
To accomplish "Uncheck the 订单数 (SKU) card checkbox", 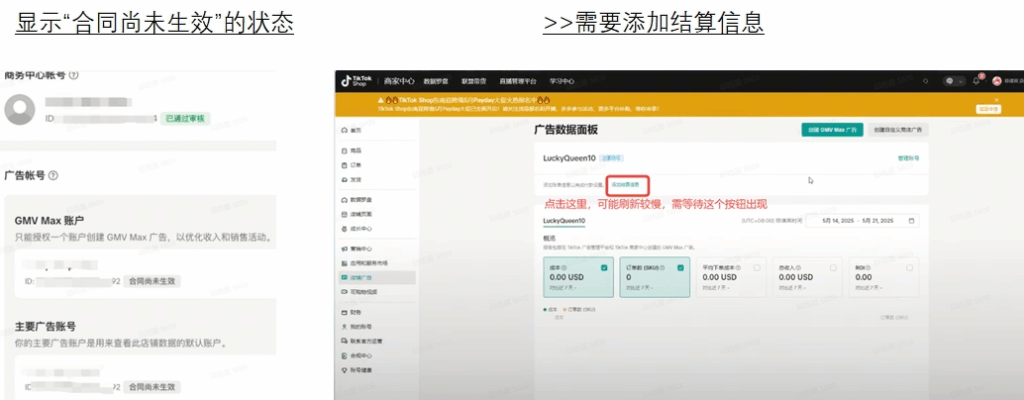I will pyautogui.click(x=680, y=267).
